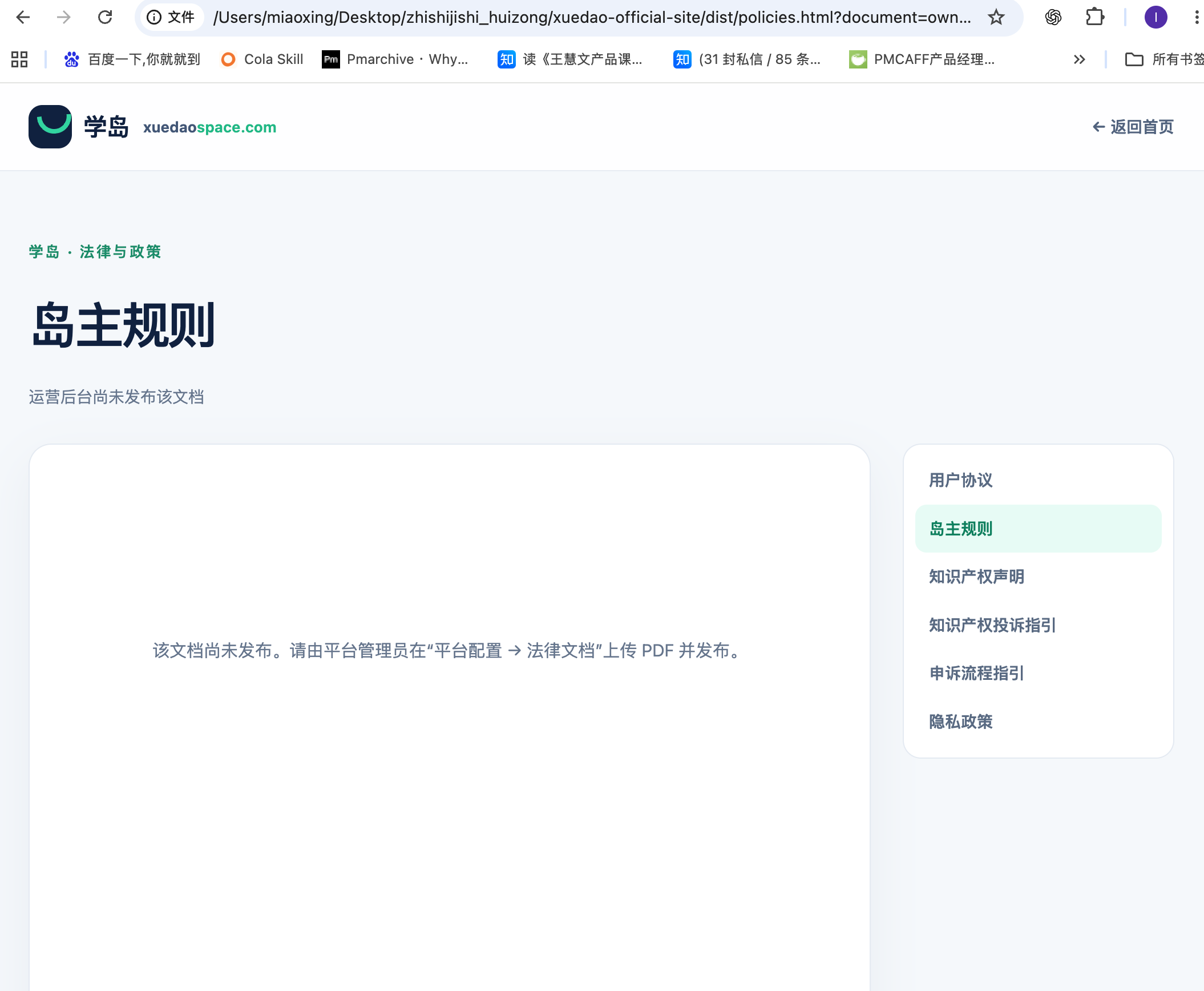1204x991 pixels.
Task: Open the Cola Skill bookmark
Action: point(262,59)
